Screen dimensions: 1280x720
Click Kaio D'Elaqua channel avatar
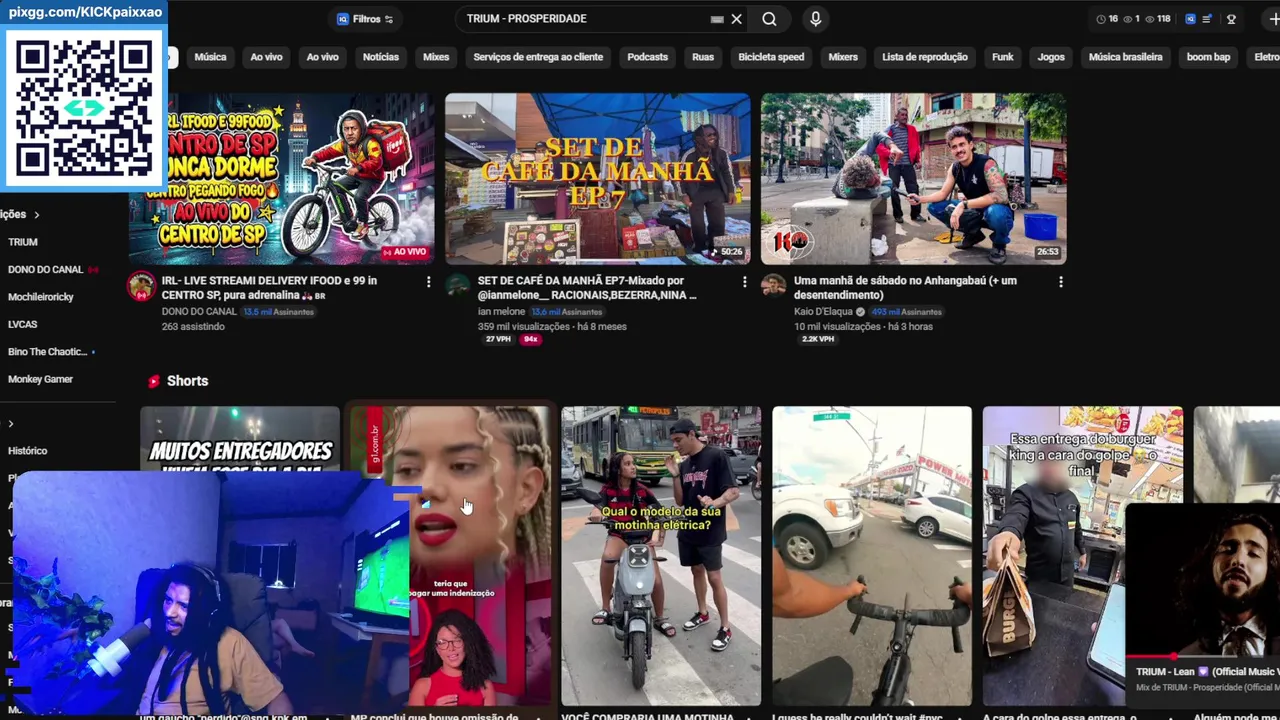774,286
